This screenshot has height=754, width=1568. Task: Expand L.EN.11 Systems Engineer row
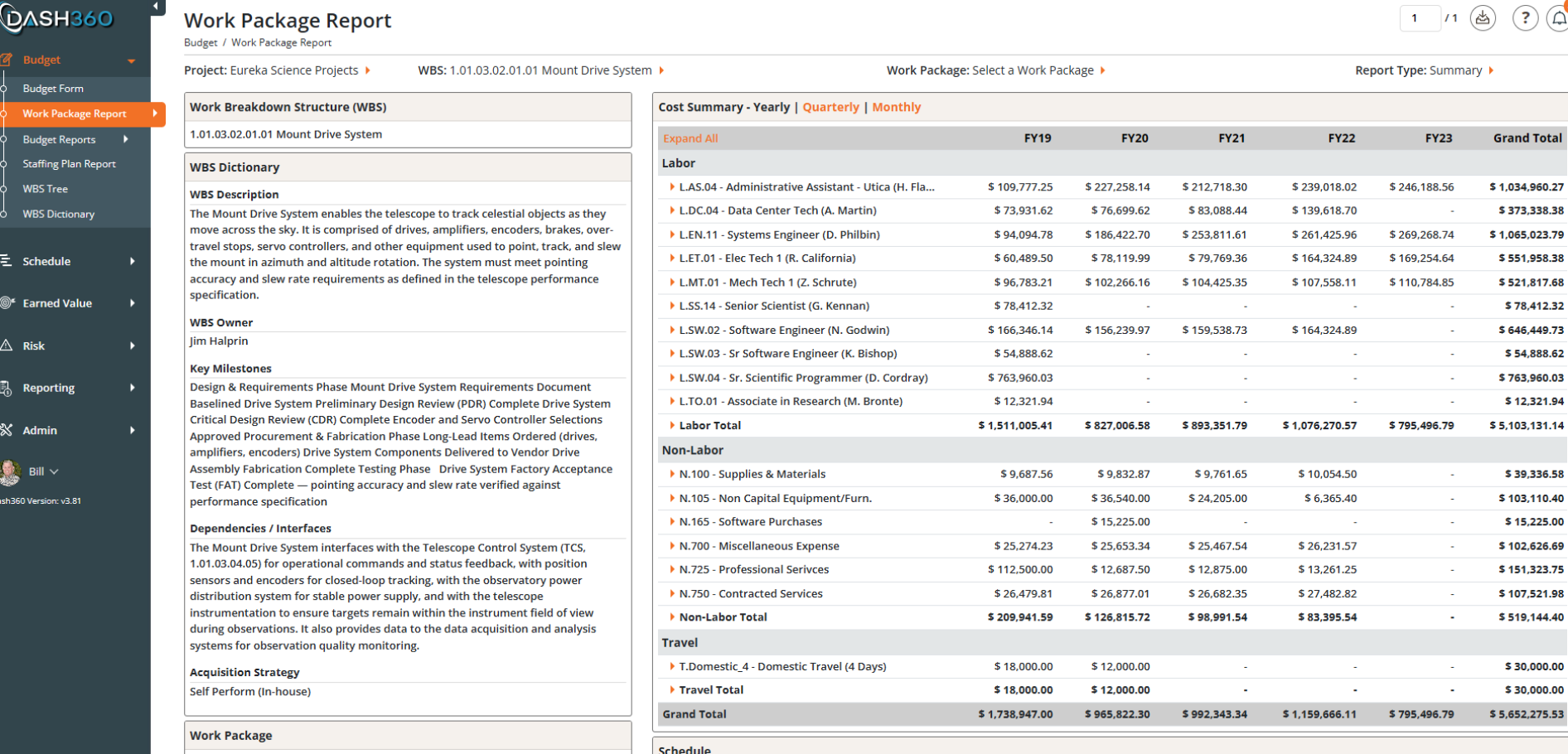672,234
